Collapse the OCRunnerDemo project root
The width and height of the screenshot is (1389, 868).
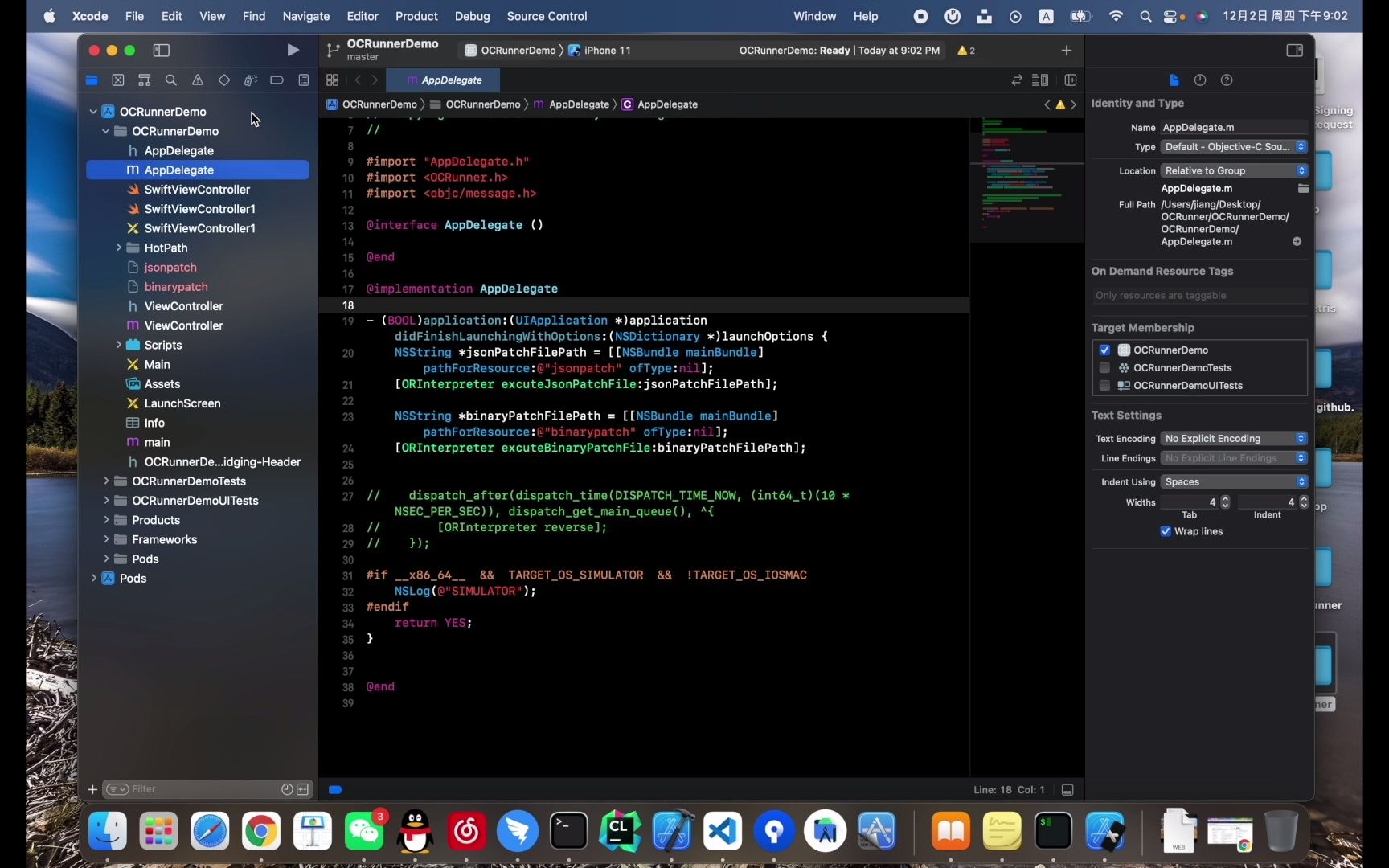coord(93,112)
